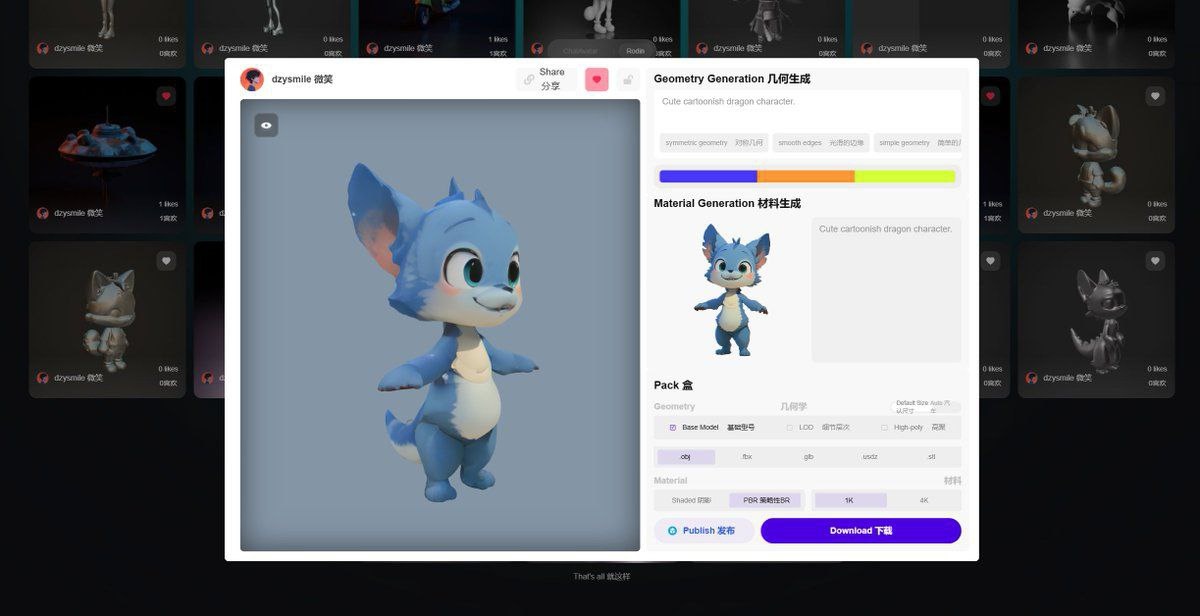The height and width of the screenshot is (616, 1200).
Task: Click the Material Generation 材料生成 heading
Action: tap(727, 203)
